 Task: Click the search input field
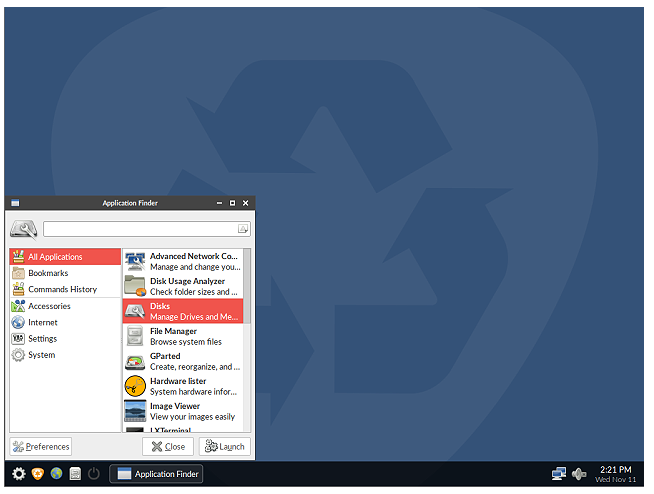tap(147, 229)
